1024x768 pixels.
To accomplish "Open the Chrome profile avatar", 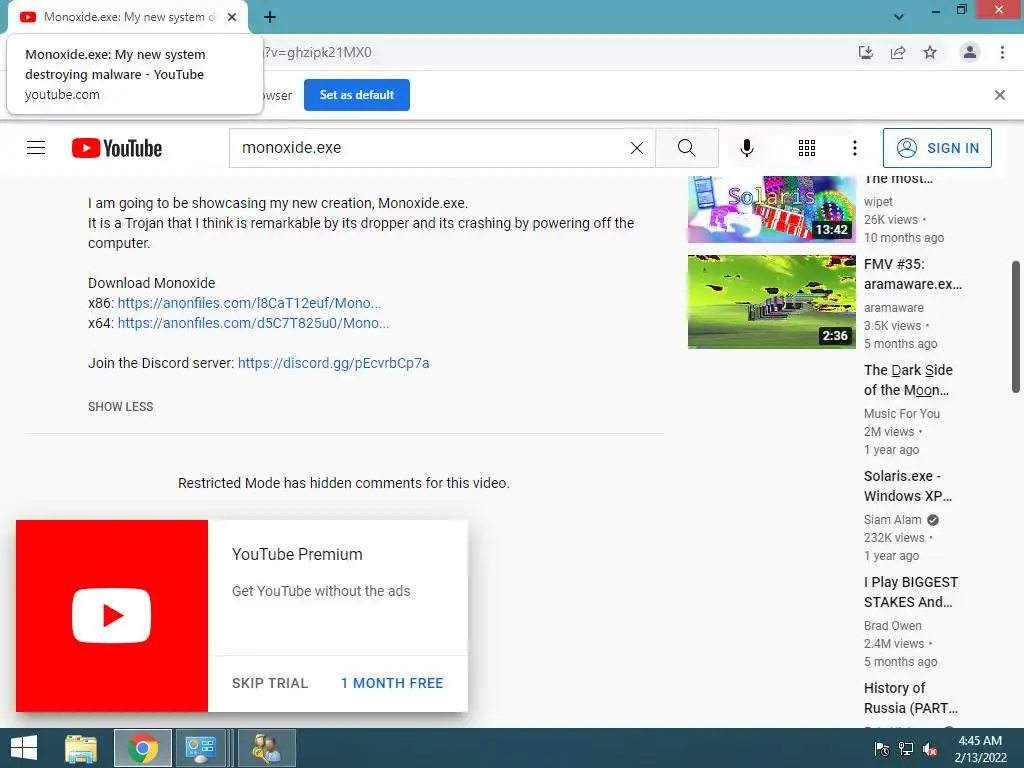I will click(x=970, y=52).
